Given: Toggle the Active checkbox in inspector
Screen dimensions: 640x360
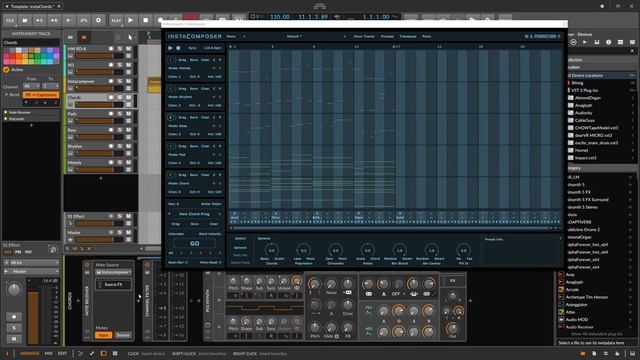Looking at the screenshot, I should 6,70.
